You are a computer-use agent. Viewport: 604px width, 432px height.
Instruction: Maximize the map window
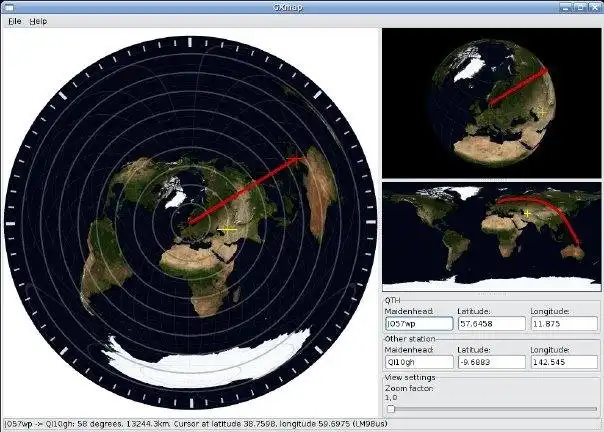580,7
